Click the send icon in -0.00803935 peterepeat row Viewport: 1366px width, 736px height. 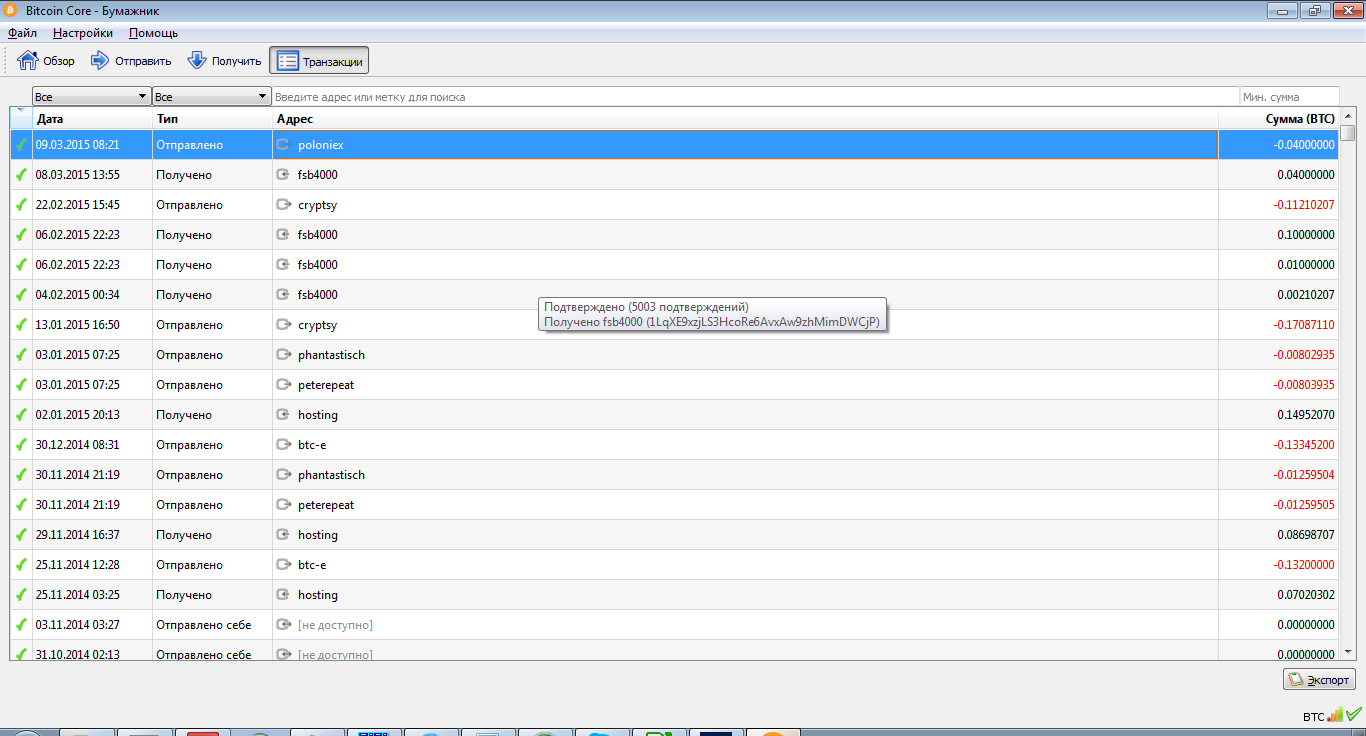[x=283, y=385]
